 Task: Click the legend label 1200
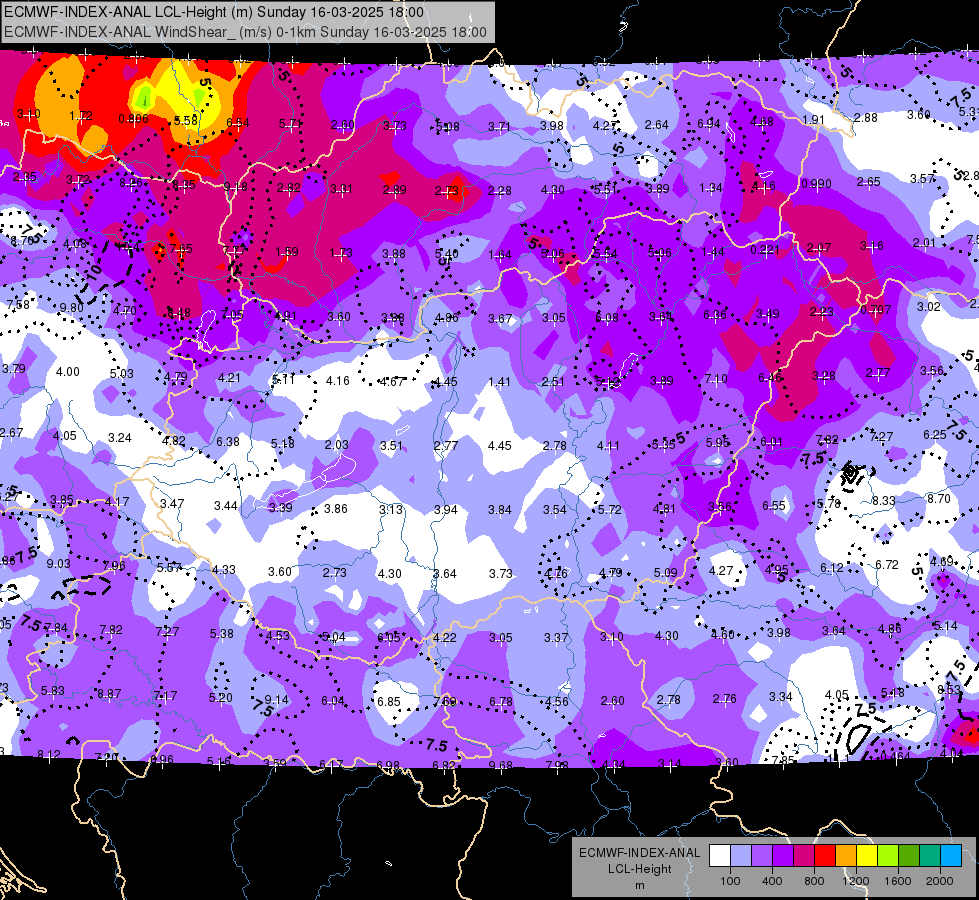point(855,881)
